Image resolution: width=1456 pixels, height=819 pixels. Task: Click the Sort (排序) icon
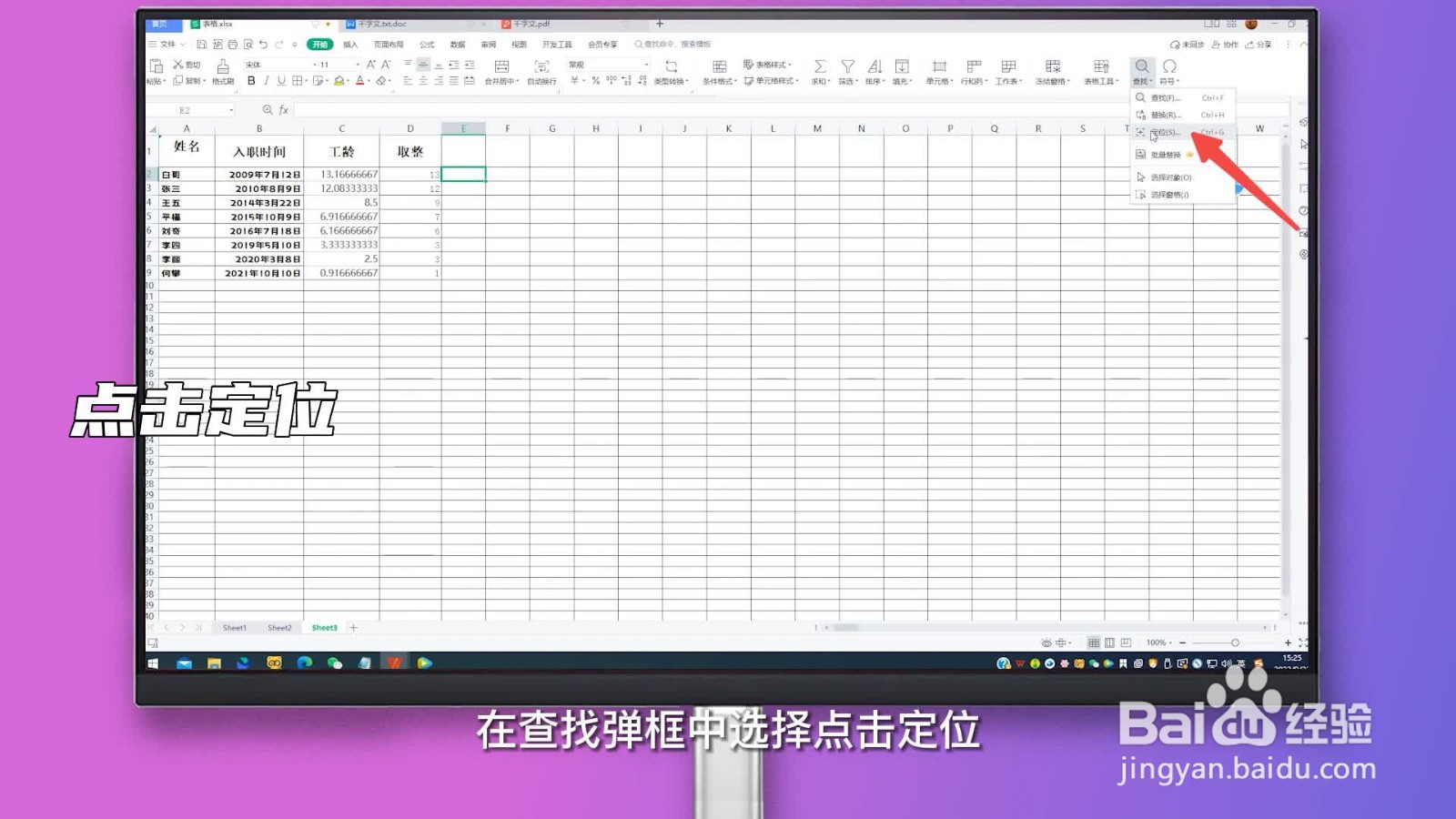click(875, 66)
